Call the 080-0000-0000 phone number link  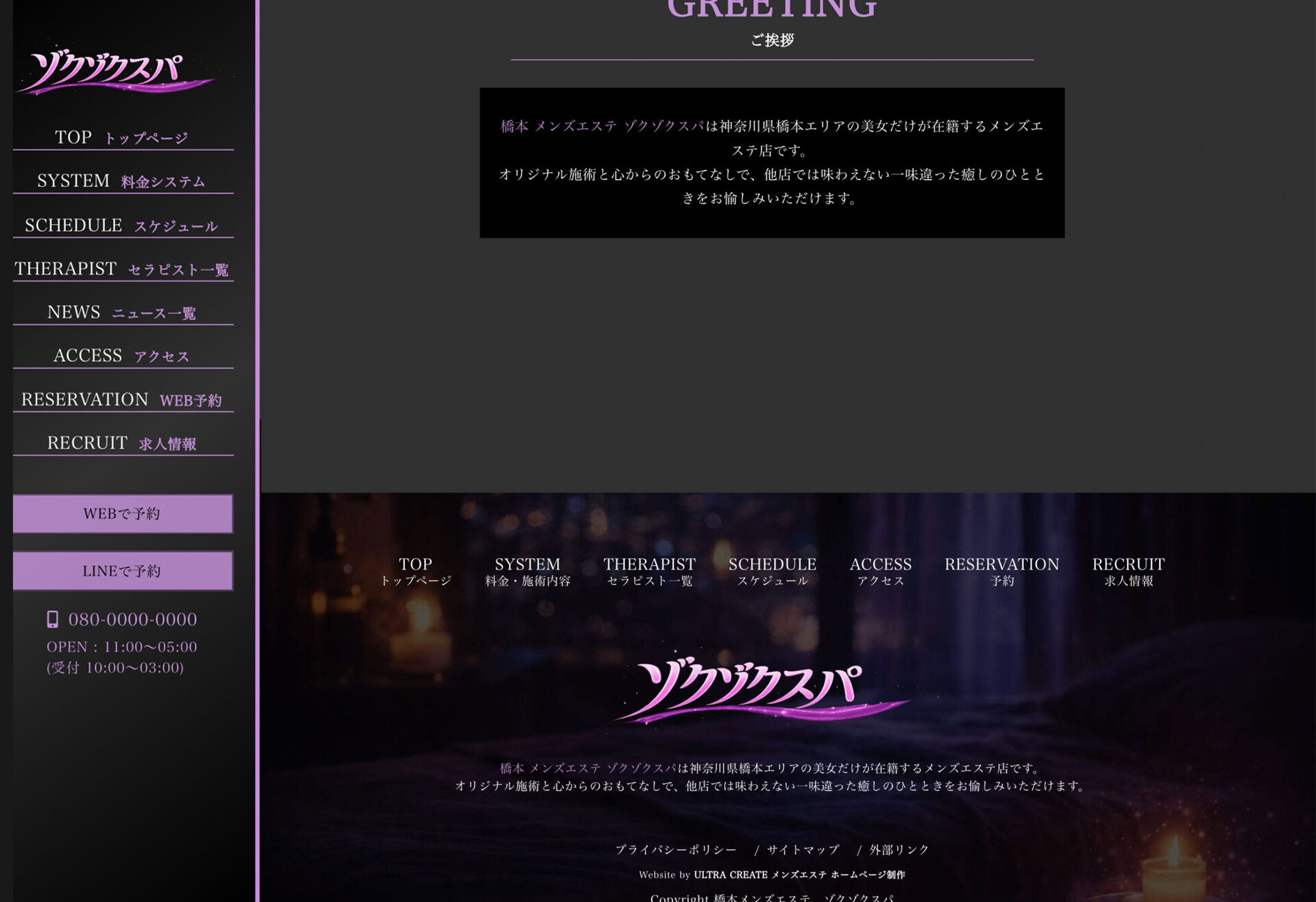click(133, 620)
